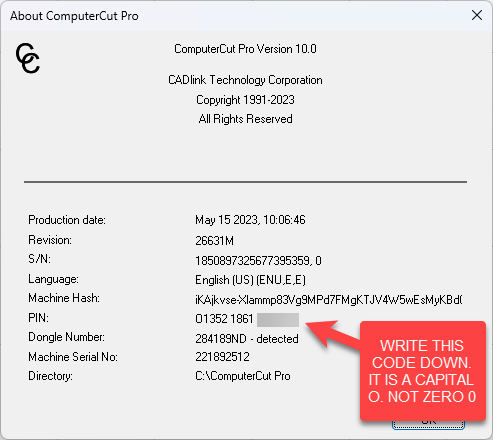Click the Machine Hash value text

(x=329, y=300)
